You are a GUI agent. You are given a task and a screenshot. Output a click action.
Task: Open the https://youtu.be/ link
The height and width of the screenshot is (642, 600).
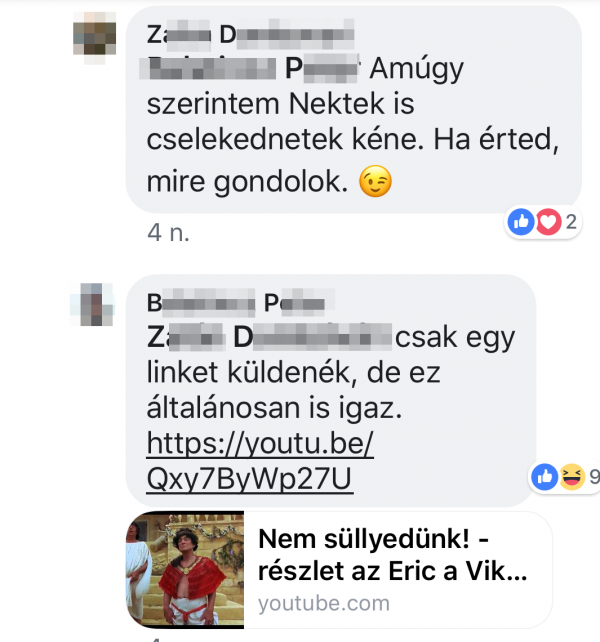coord(260,443)
